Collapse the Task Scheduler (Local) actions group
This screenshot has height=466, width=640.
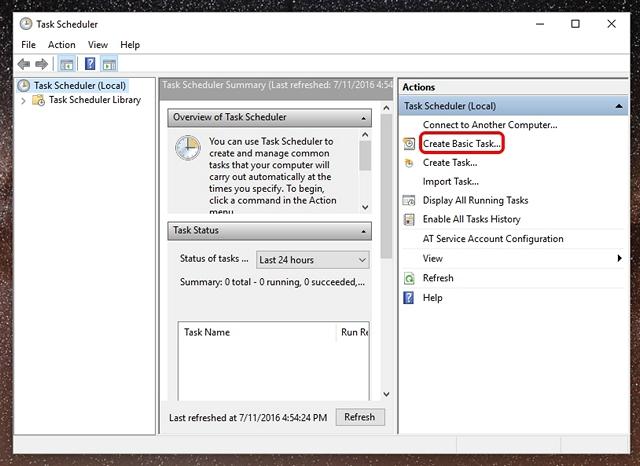pos(619,106)
